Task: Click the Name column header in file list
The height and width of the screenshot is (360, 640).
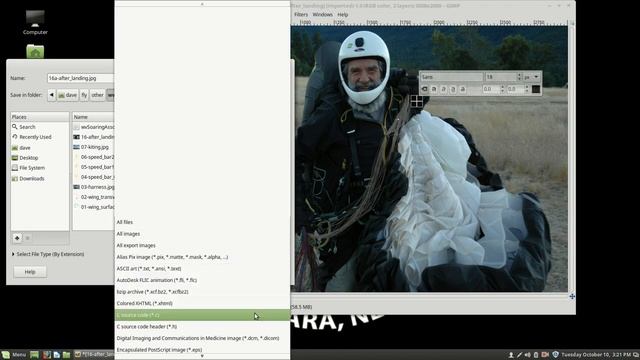Action: coord(93,117)
